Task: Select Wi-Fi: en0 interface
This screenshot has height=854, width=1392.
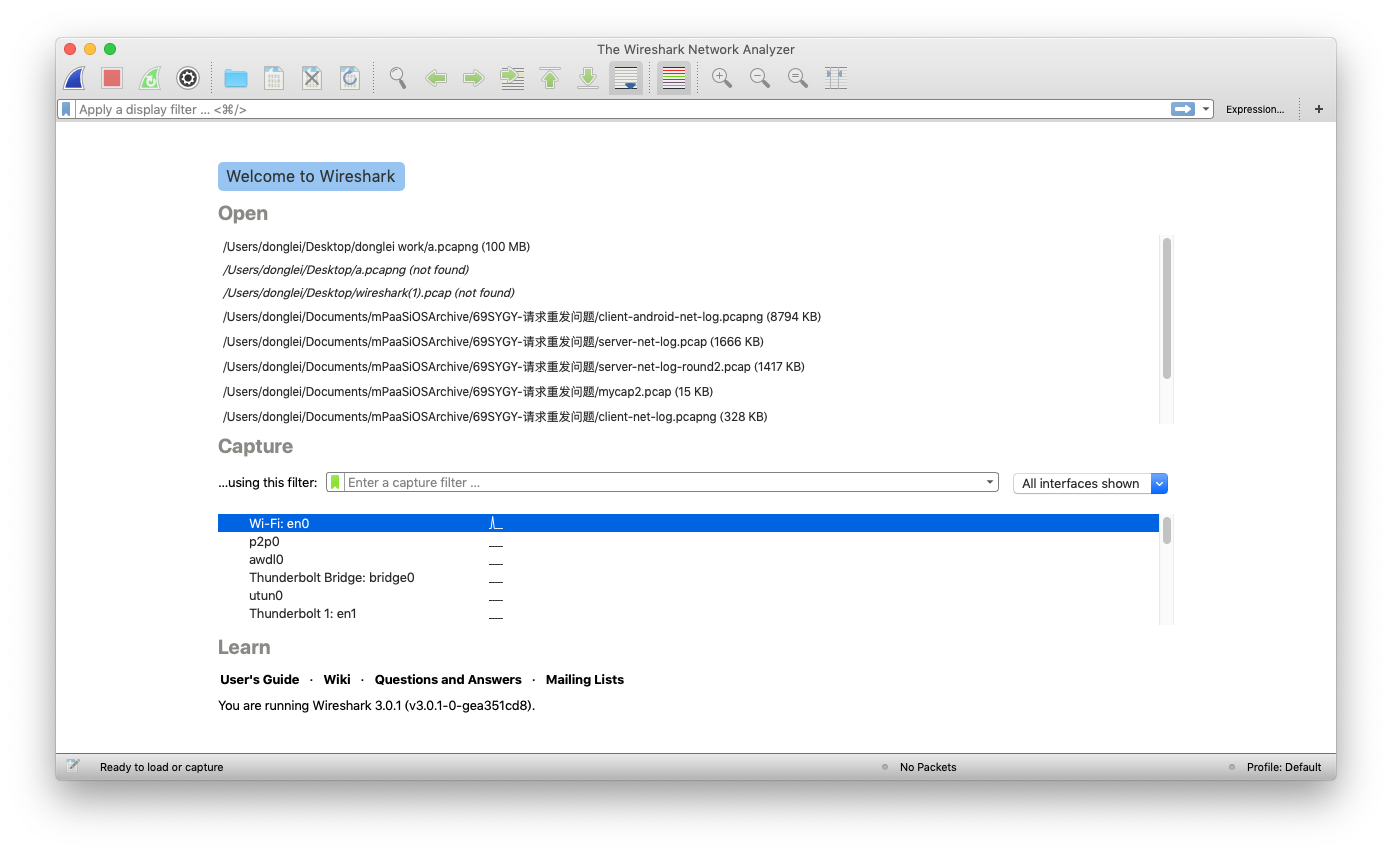Action: pyautogui.click(x=688, y=523)
